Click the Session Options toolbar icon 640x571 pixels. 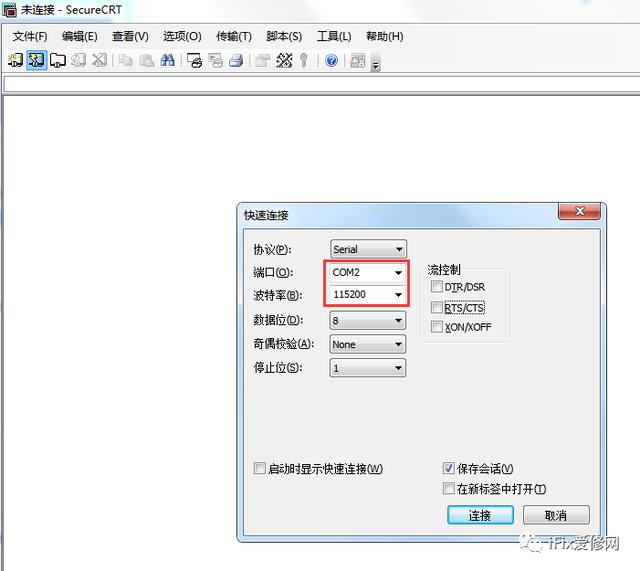tap(262, 60)
